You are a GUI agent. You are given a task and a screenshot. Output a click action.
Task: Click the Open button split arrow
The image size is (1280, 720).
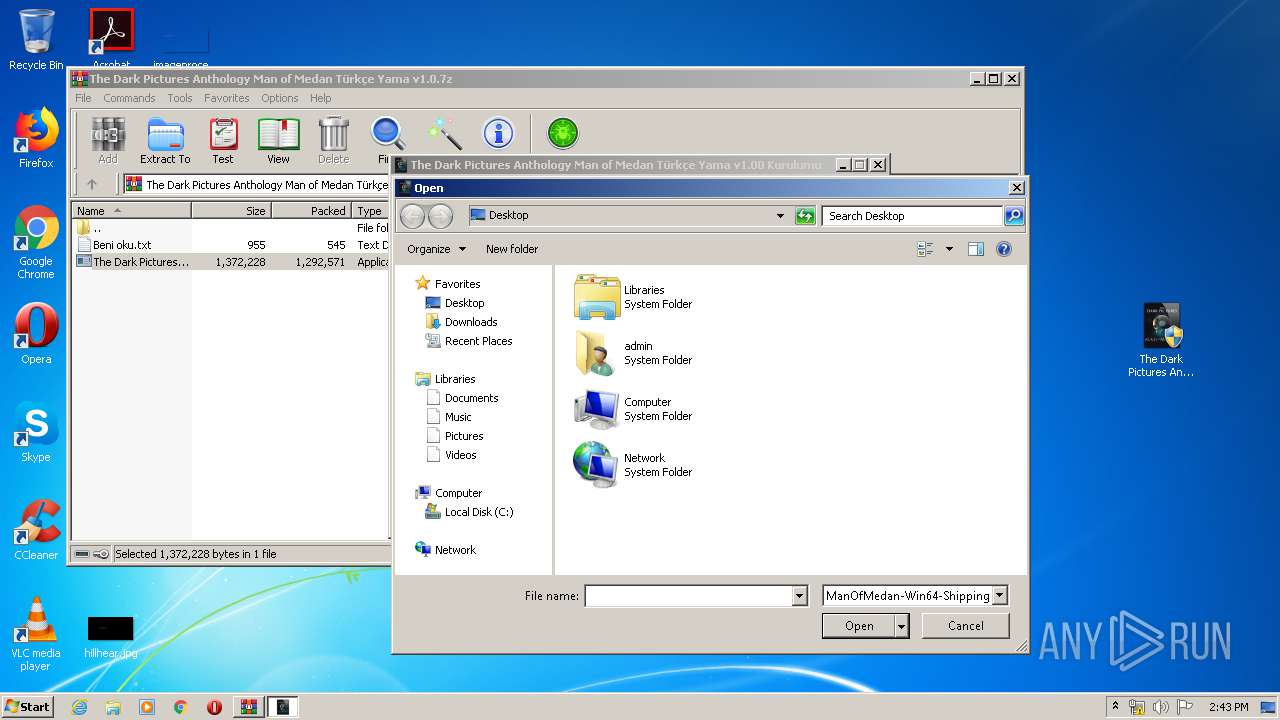pos(902,626)
